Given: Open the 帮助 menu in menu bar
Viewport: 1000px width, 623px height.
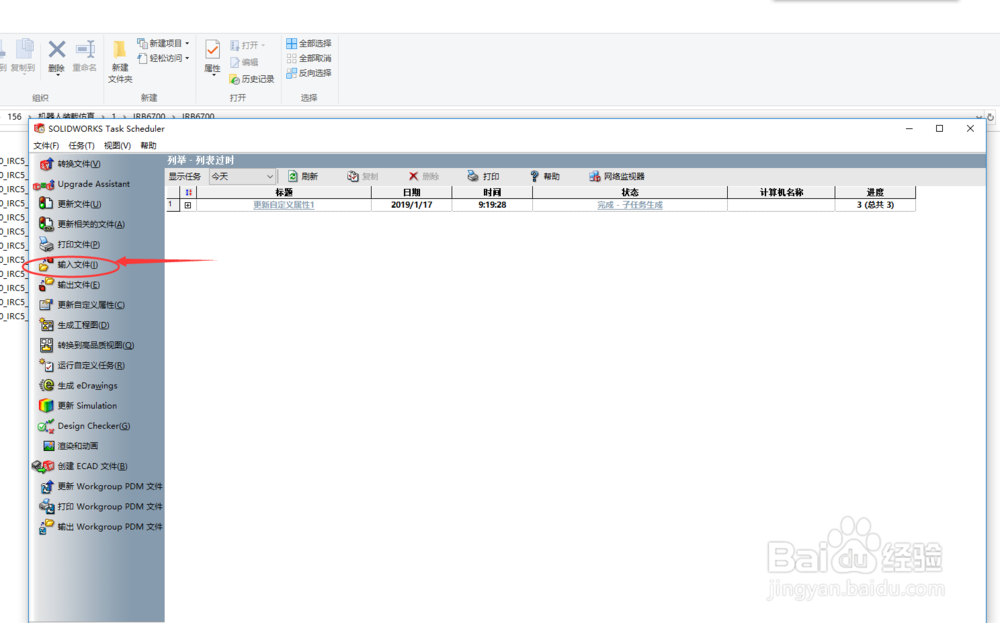Looking at the screenshot, I should tap(149, 146).
